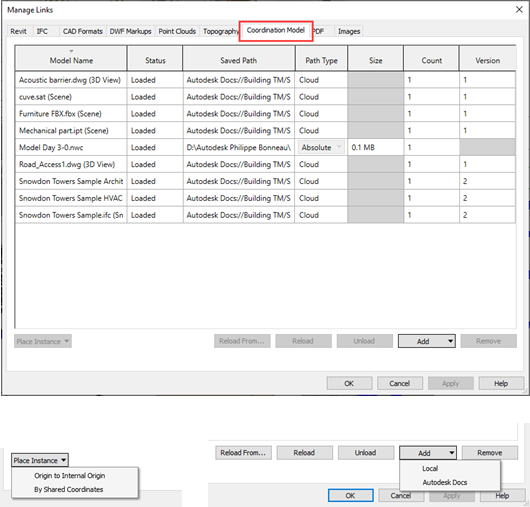Select the Coordination Model tab

(276, 30)
